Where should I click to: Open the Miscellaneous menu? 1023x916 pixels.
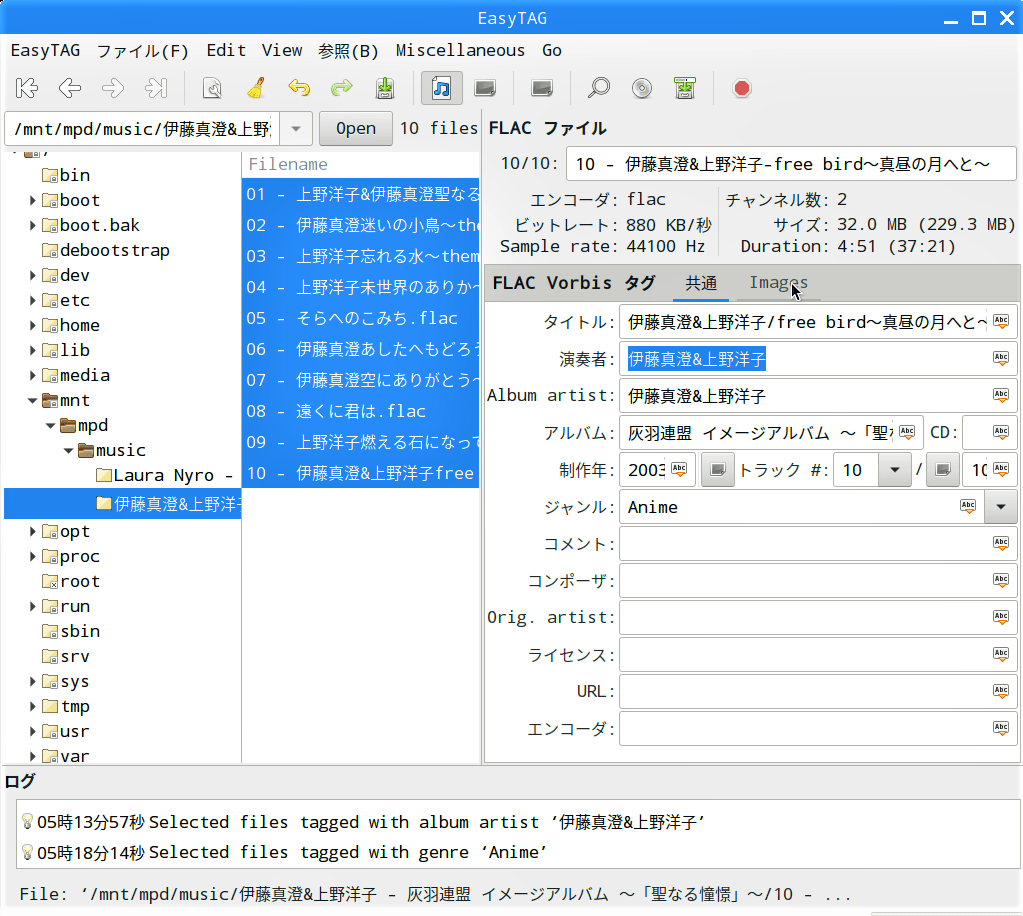click(460, 50)
